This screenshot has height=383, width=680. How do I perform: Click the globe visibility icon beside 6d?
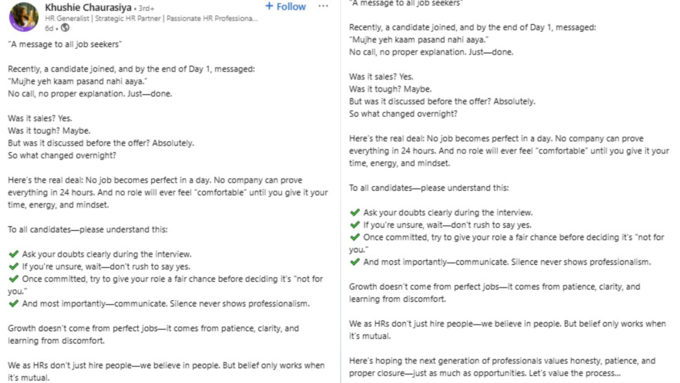click(x=65, y=28)
